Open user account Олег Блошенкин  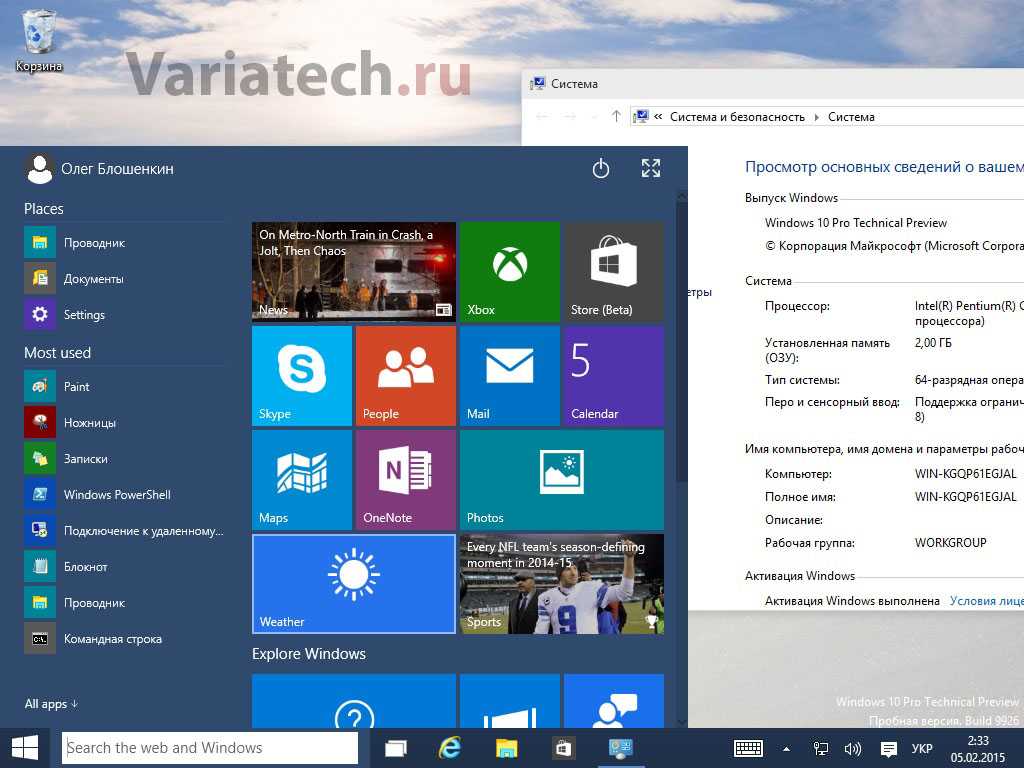tap(99, 168)
